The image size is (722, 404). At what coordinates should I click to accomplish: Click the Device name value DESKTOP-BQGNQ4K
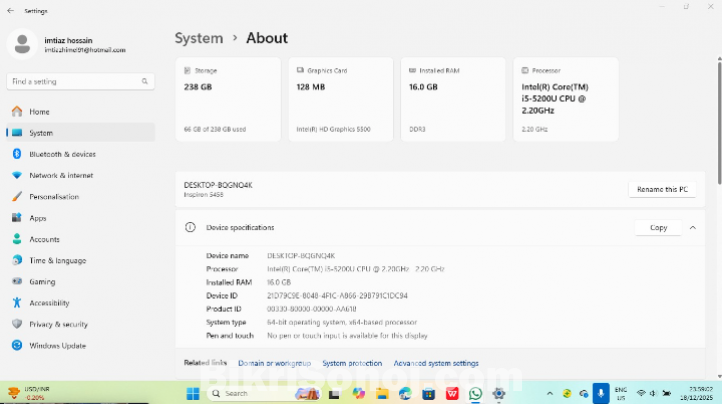[x=301, y=256]
